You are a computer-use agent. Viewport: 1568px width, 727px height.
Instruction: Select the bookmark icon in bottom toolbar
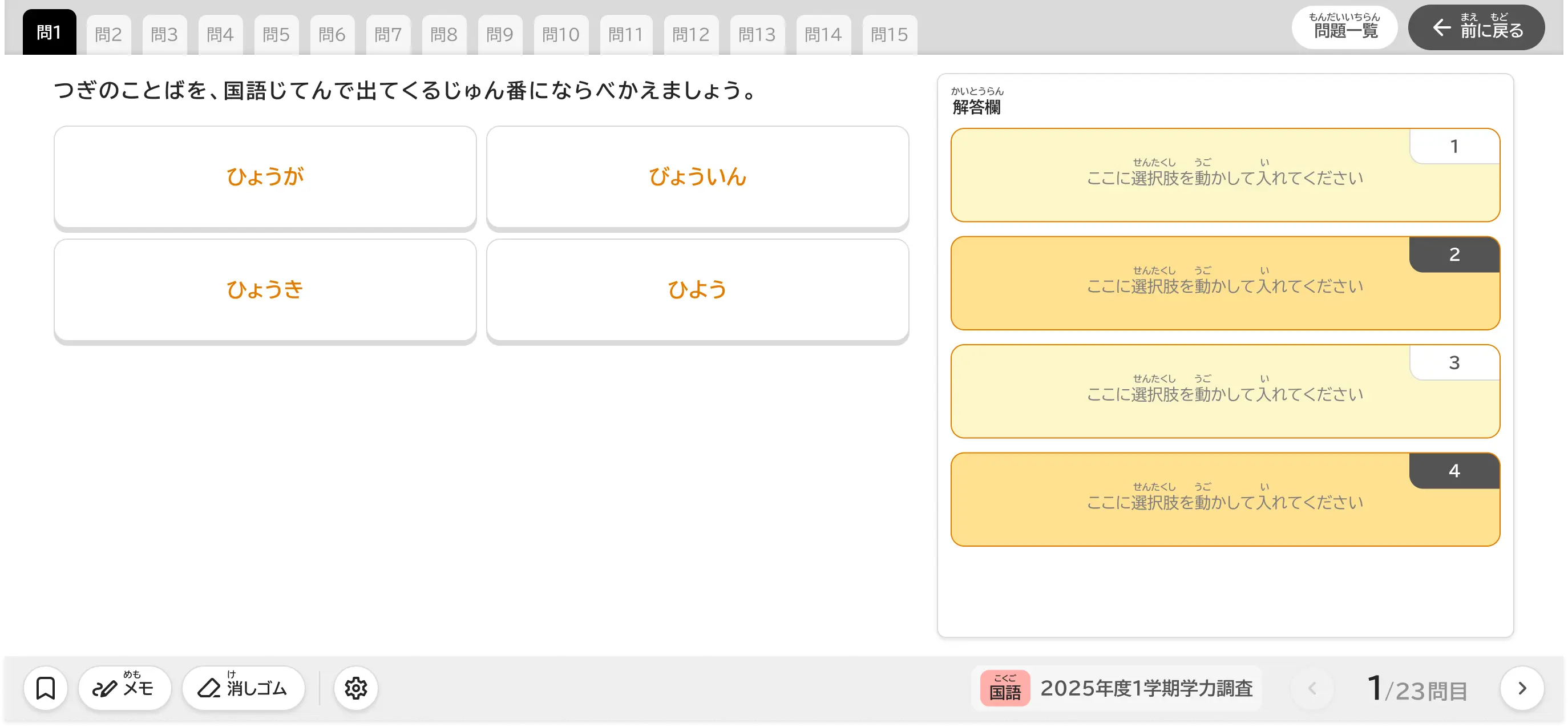46,688
